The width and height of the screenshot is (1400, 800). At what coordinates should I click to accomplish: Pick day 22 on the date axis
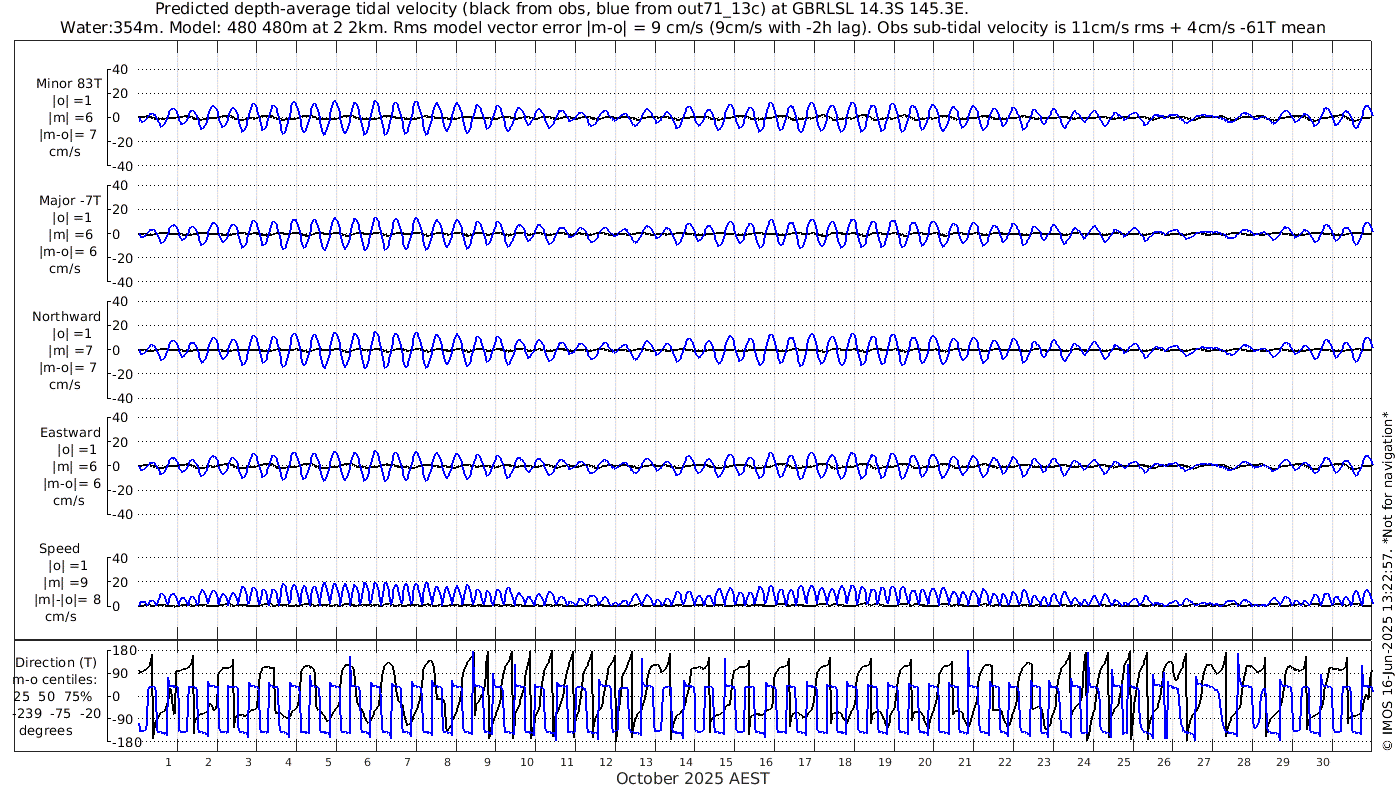[x=1004, y=762]
